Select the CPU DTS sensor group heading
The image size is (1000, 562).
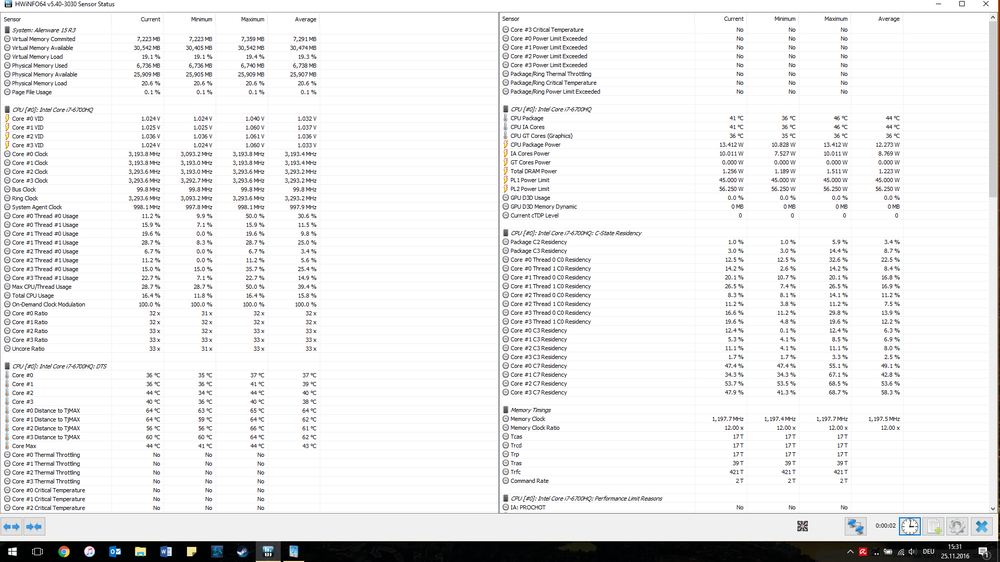pyautogui.click(x=58, y=366)
